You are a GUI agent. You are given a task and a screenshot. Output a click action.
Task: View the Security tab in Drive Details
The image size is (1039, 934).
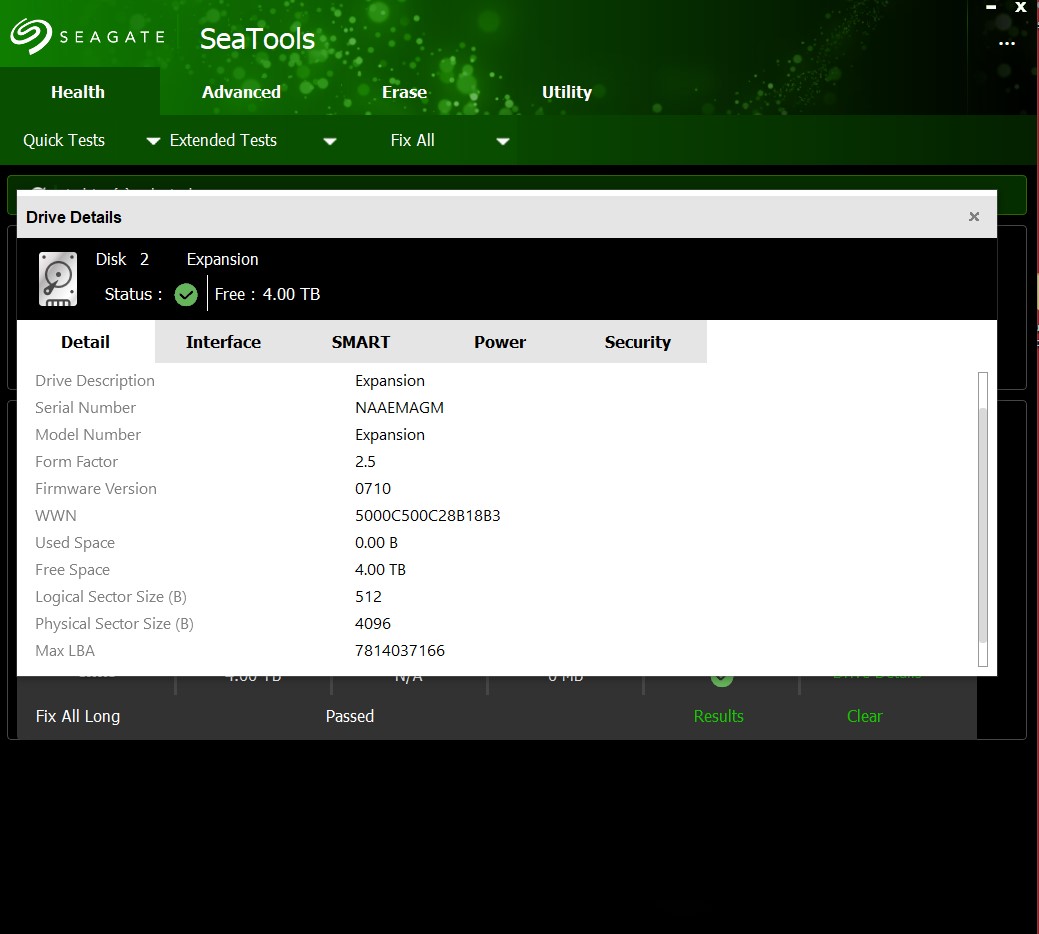click(x=637, y=342)
